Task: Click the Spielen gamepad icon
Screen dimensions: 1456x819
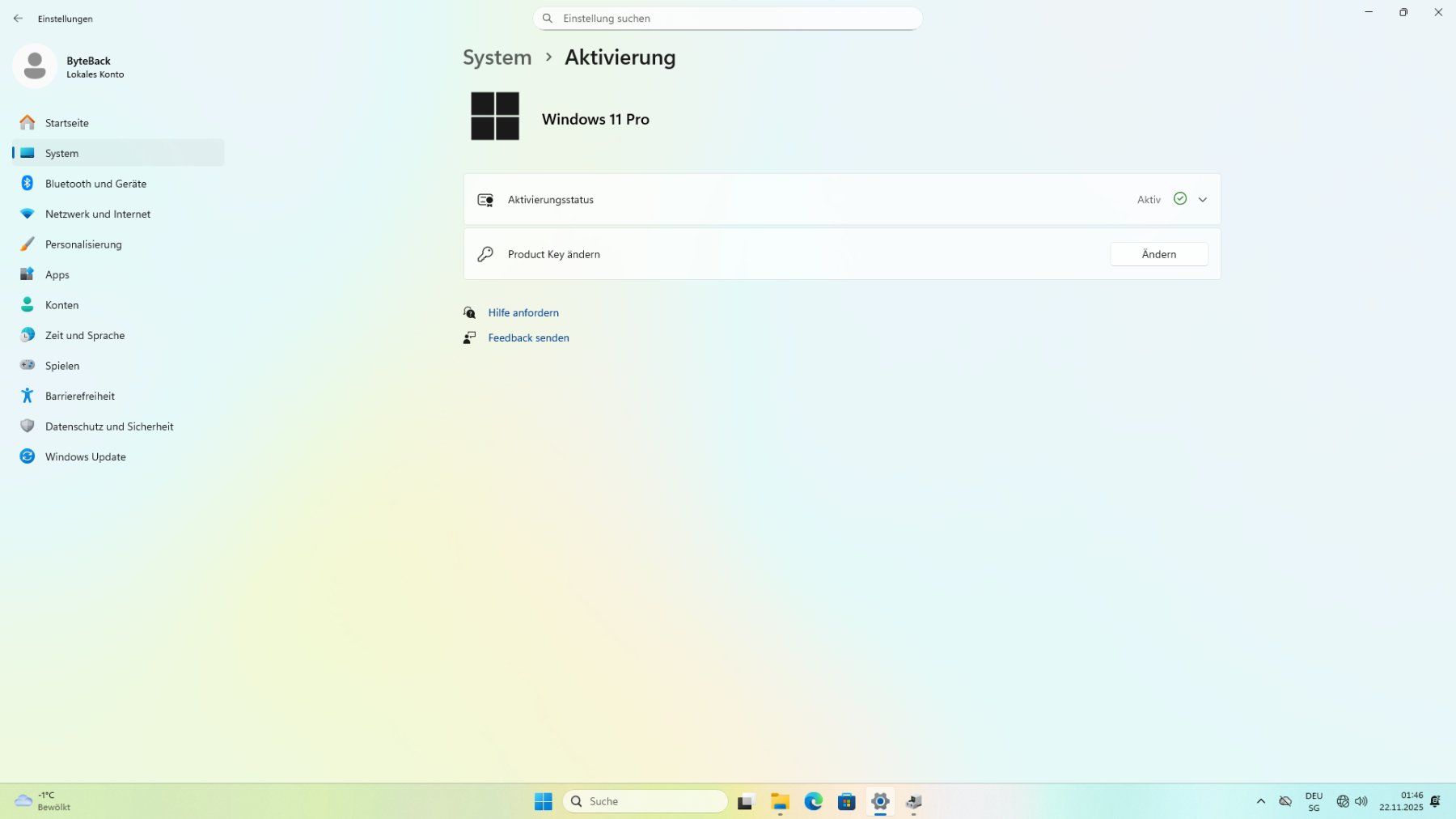Action: pos(28,366)
